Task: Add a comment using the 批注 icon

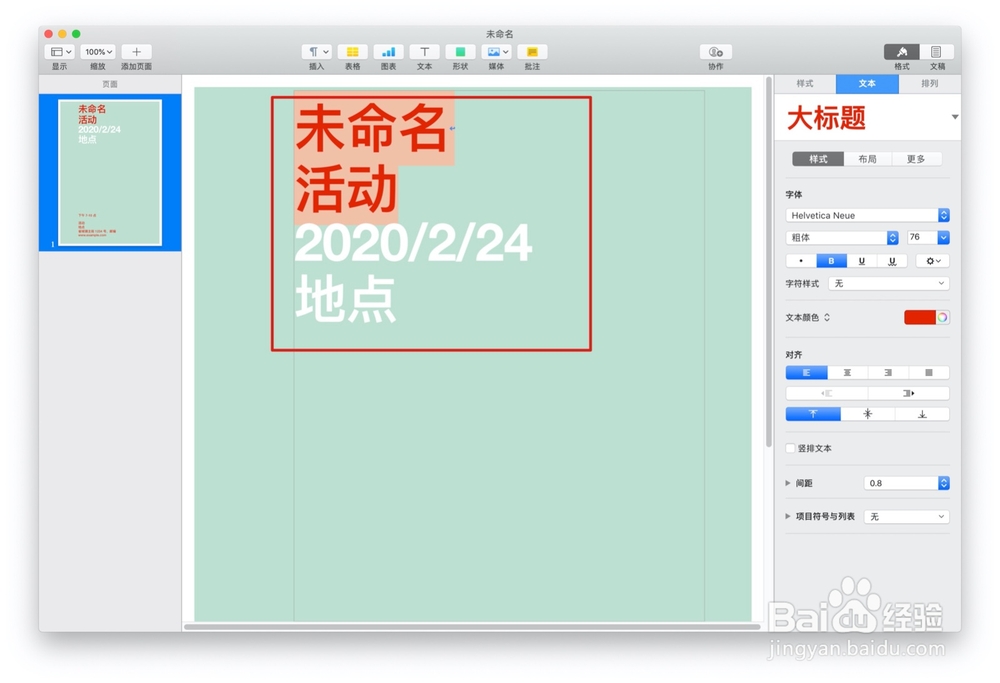Action: coord(532,52)
